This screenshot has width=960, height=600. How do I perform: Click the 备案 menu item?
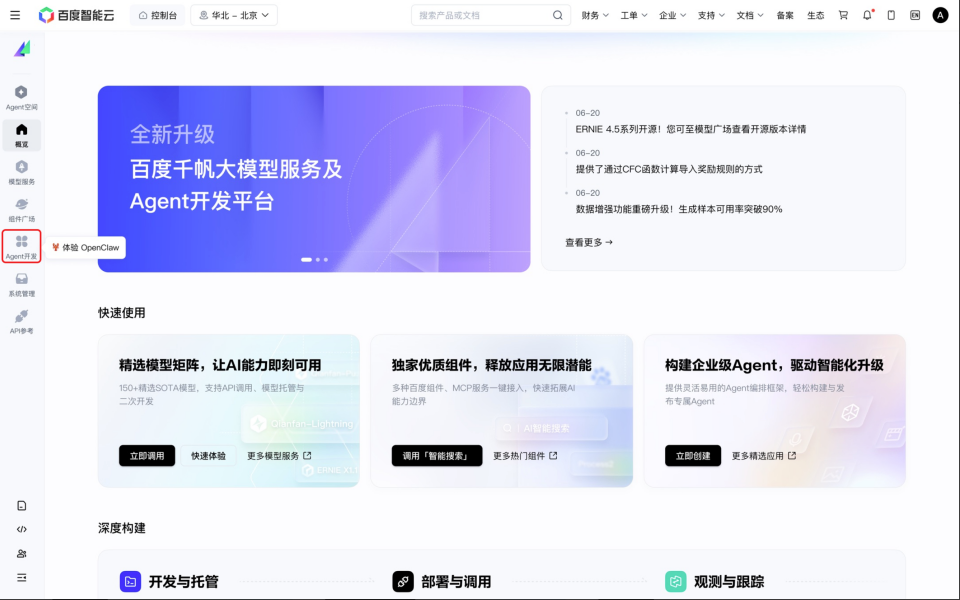pos(785,15)
